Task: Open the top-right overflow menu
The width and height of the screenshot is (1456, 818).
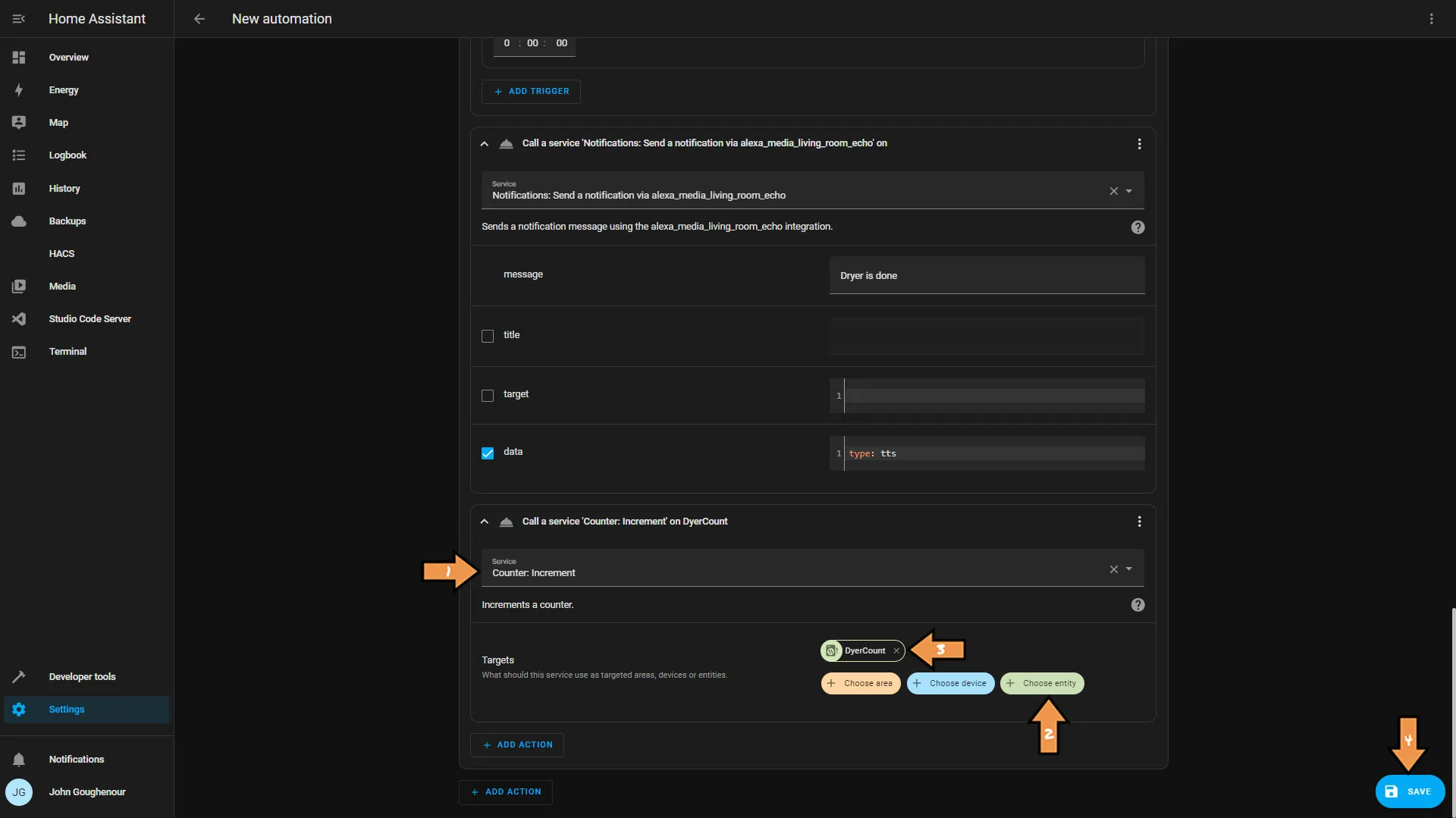Action: click(1432, 19)
